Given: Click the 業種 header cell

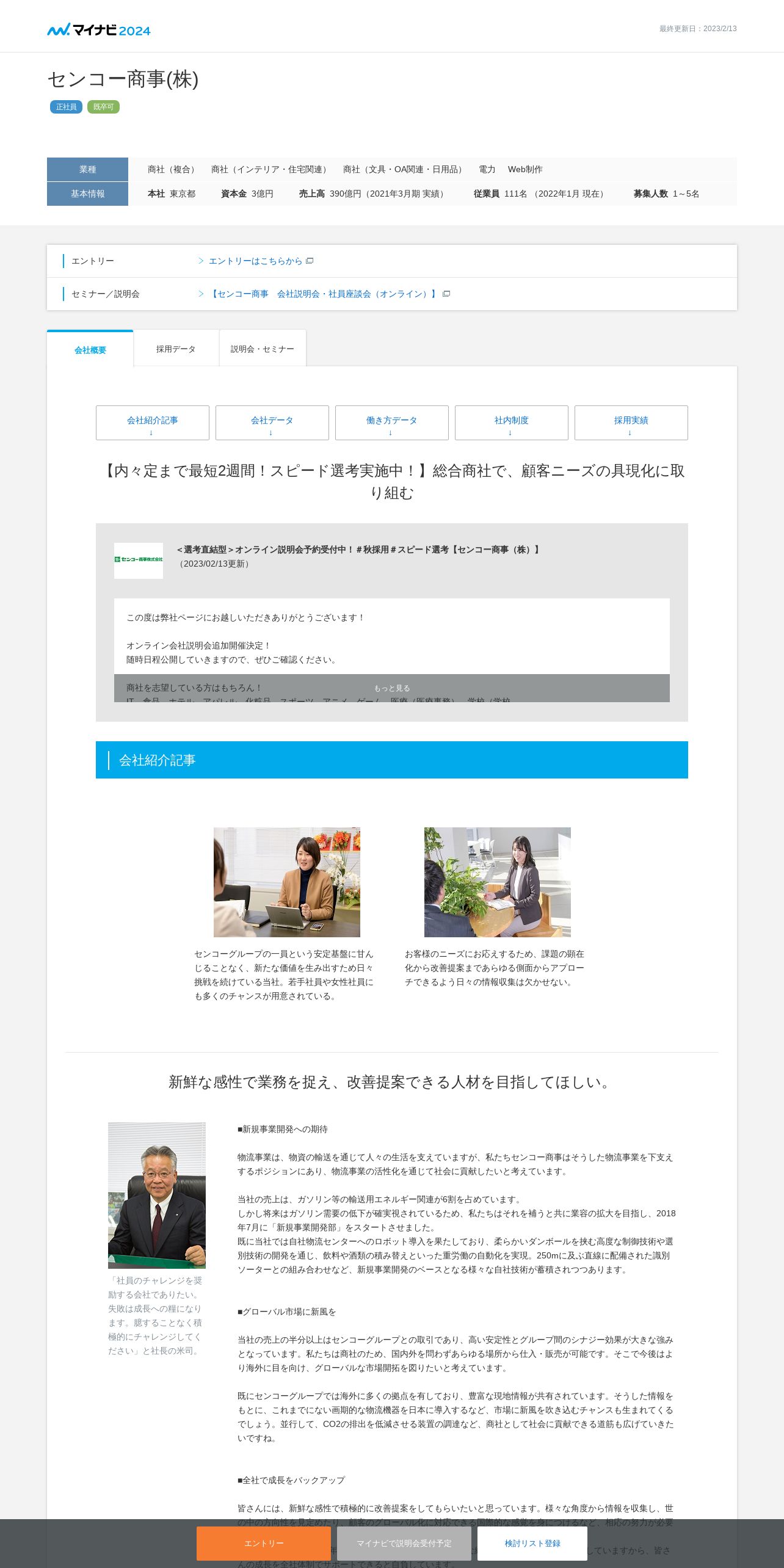Looking at the screenshot, I should [x=87, y=169].
